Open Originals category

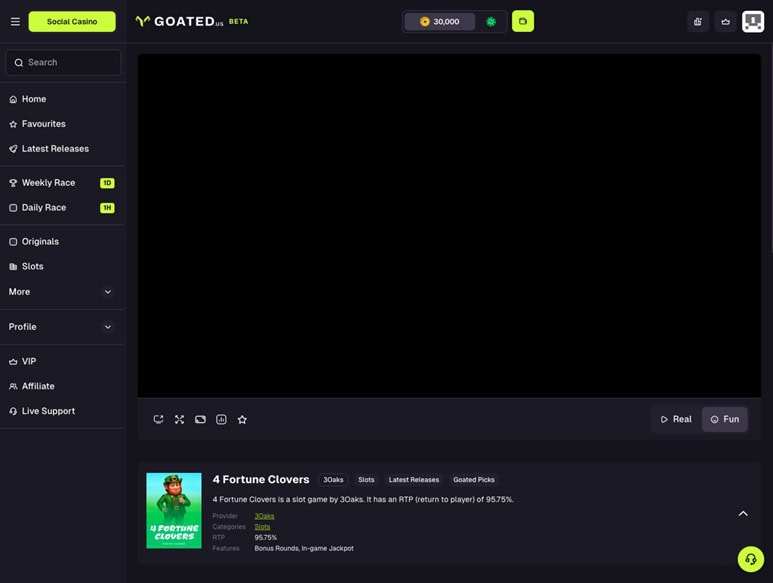[x=40, y=241]
